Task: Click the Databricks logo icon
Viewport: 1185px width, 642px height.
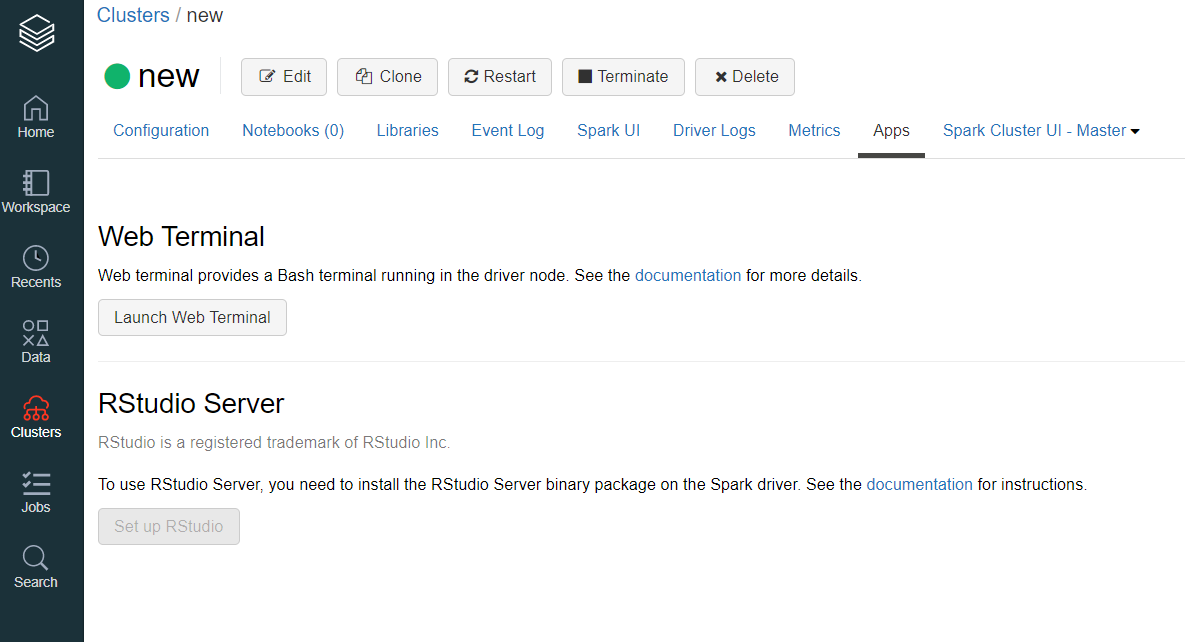Action: pyautogui.click(x=36, y=33)
